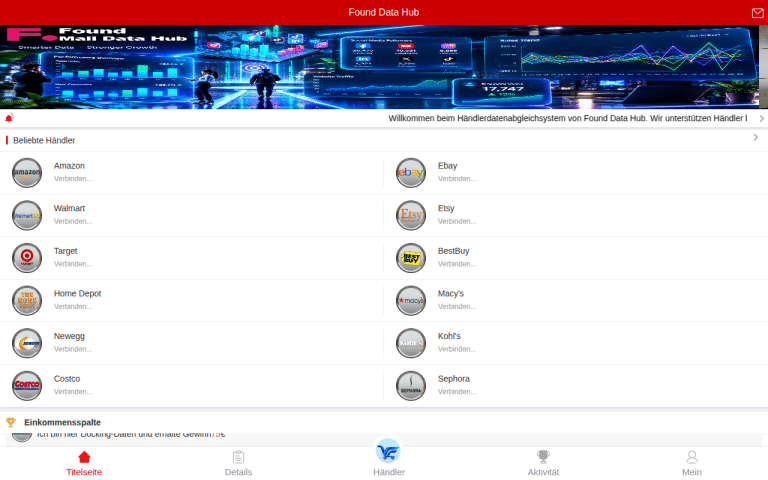Click the Aktivität trophy icon

tap(543, 457)
